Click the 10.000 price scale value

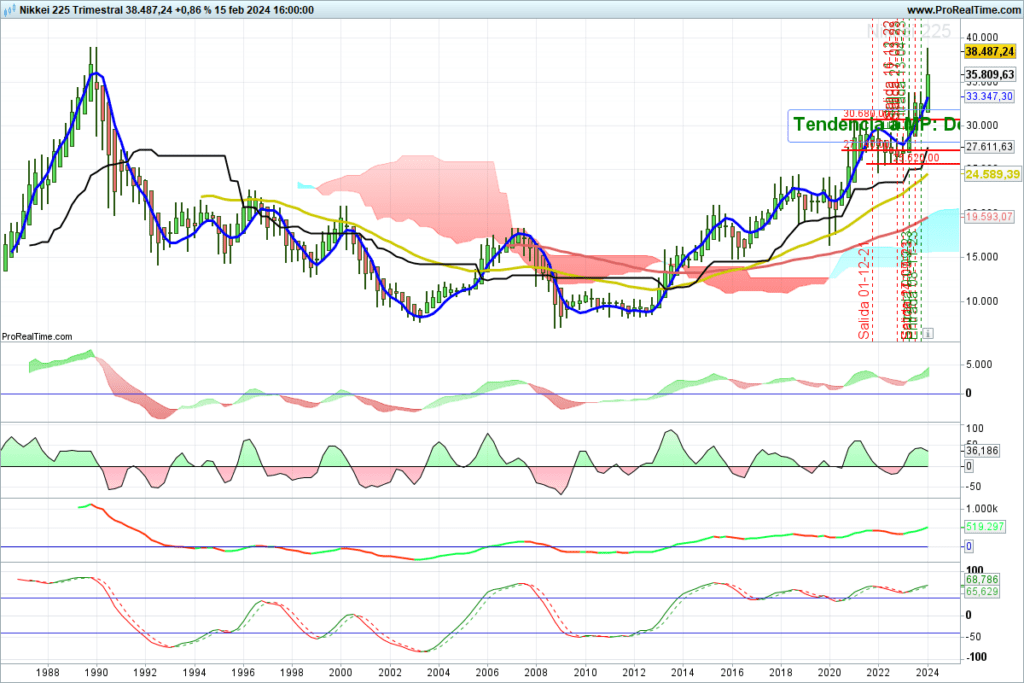point(982,301)
